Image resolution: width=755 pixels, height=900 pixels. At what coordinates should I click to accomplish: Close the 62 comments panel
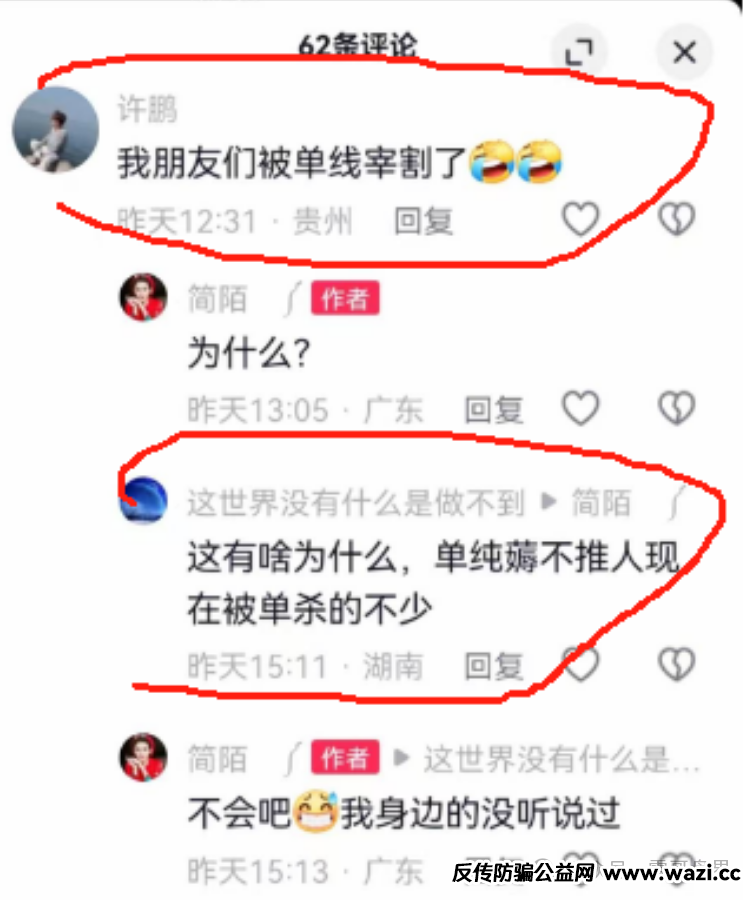click(x=684, y=52)
